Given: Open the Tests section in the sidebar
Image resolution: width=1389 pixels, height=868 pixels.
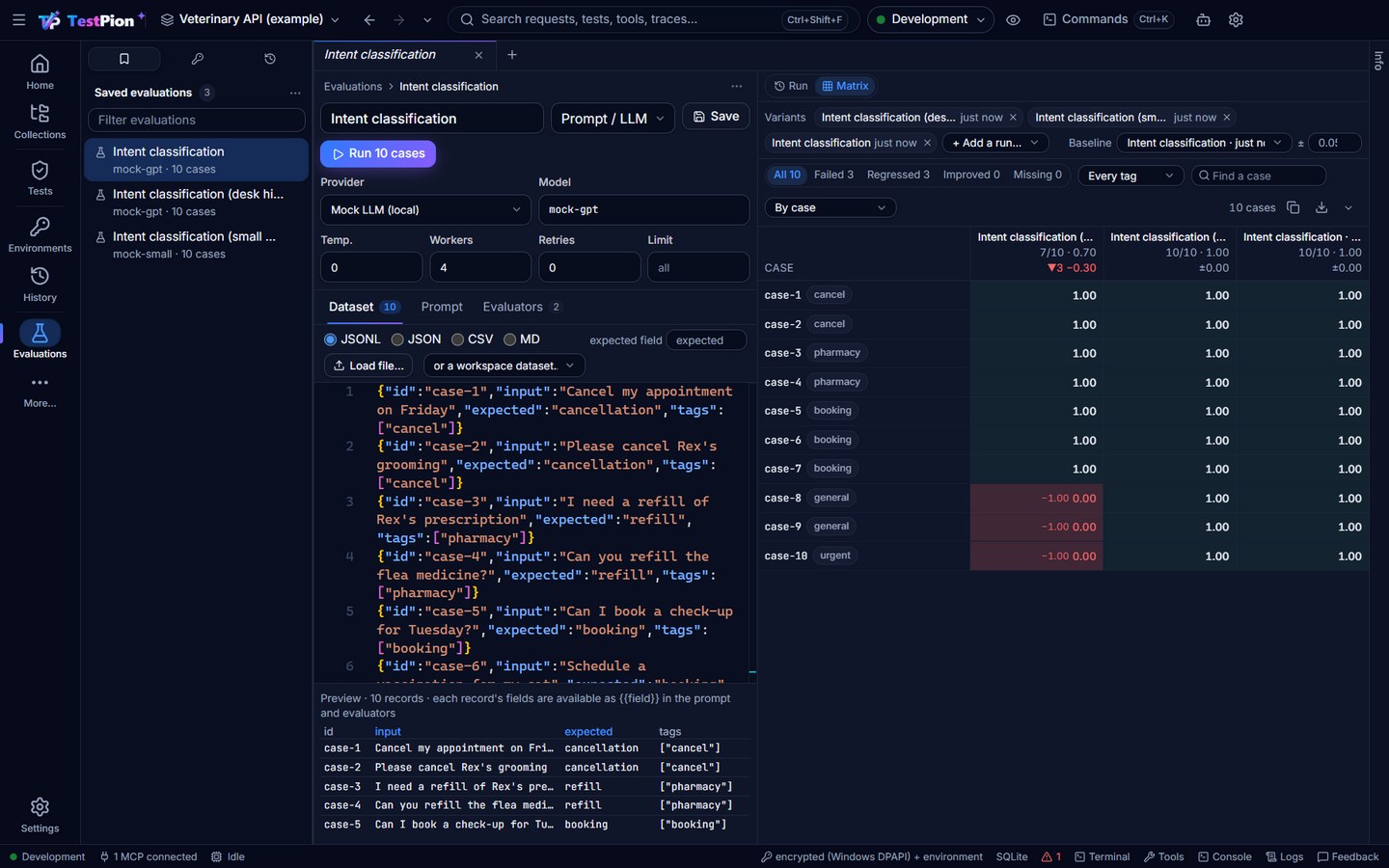Looking at the screenshot, I should coord(40,177).
